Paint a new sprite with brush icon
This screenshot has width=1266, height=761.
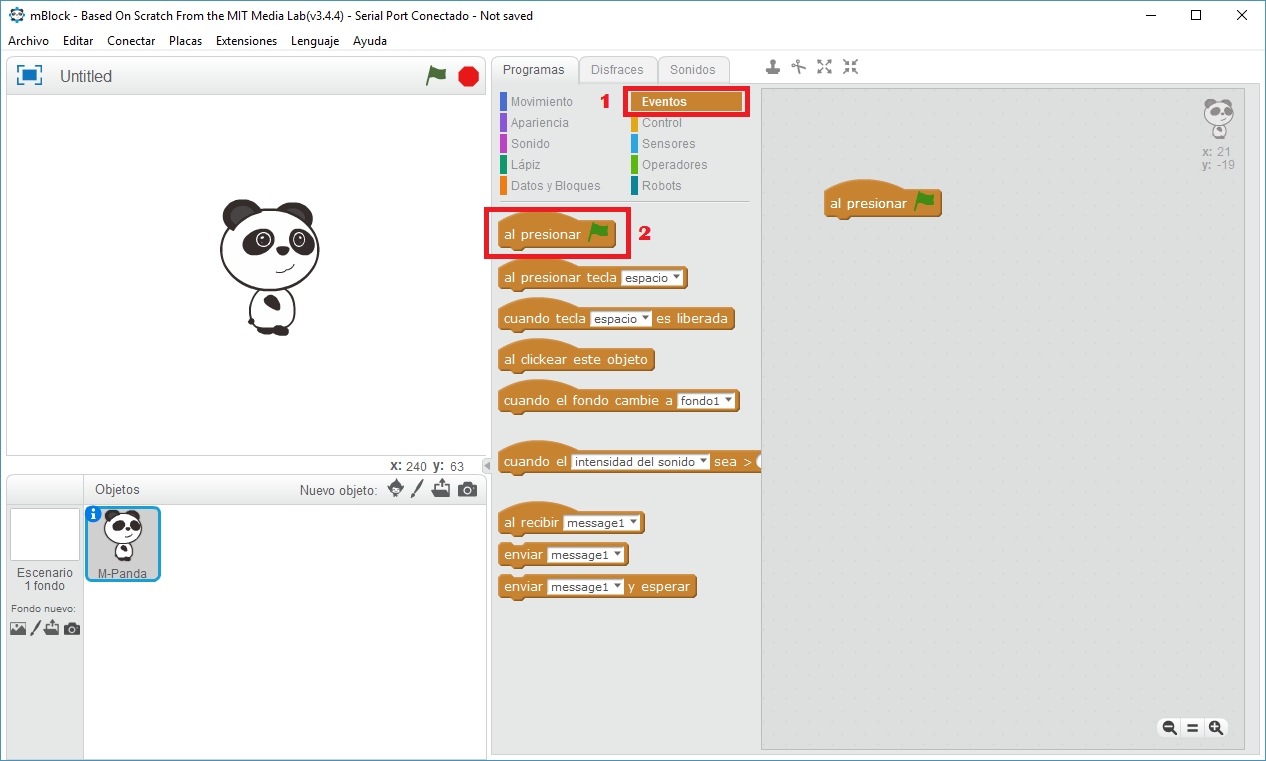[x=418, y=489]
